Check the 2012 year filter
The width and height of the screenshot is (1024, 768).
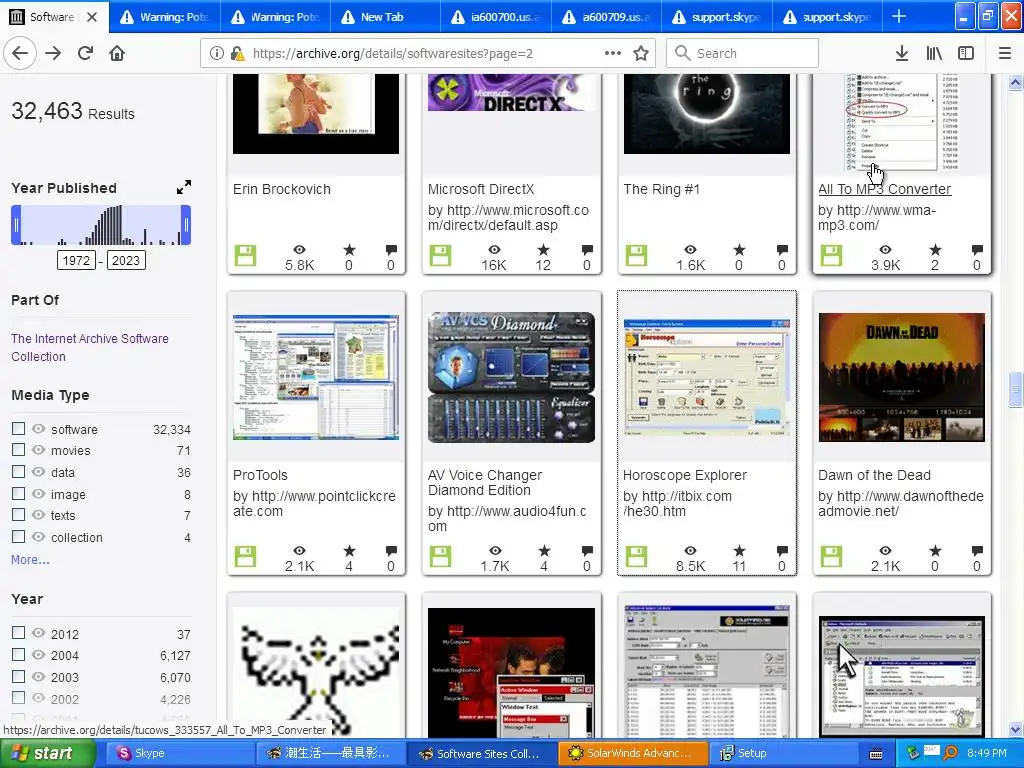(18, 633)
